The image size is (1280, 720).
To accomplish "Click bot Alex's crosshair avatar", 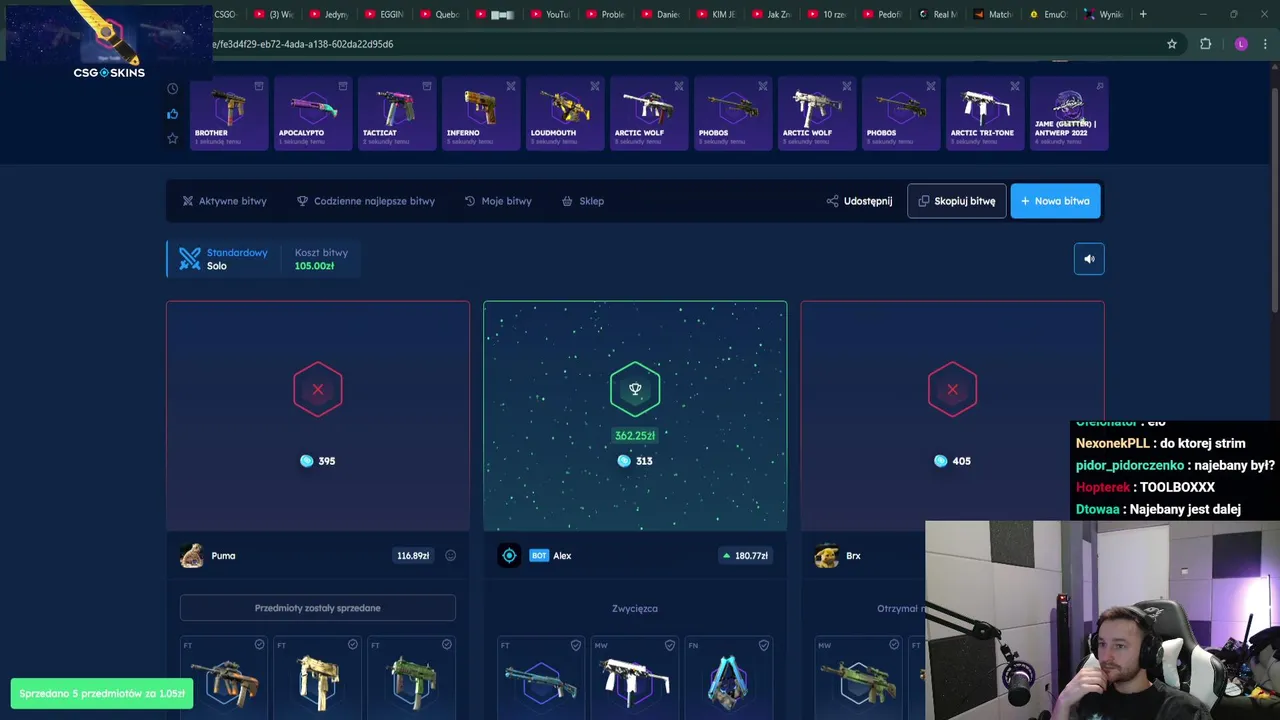I will click(509, 556).
